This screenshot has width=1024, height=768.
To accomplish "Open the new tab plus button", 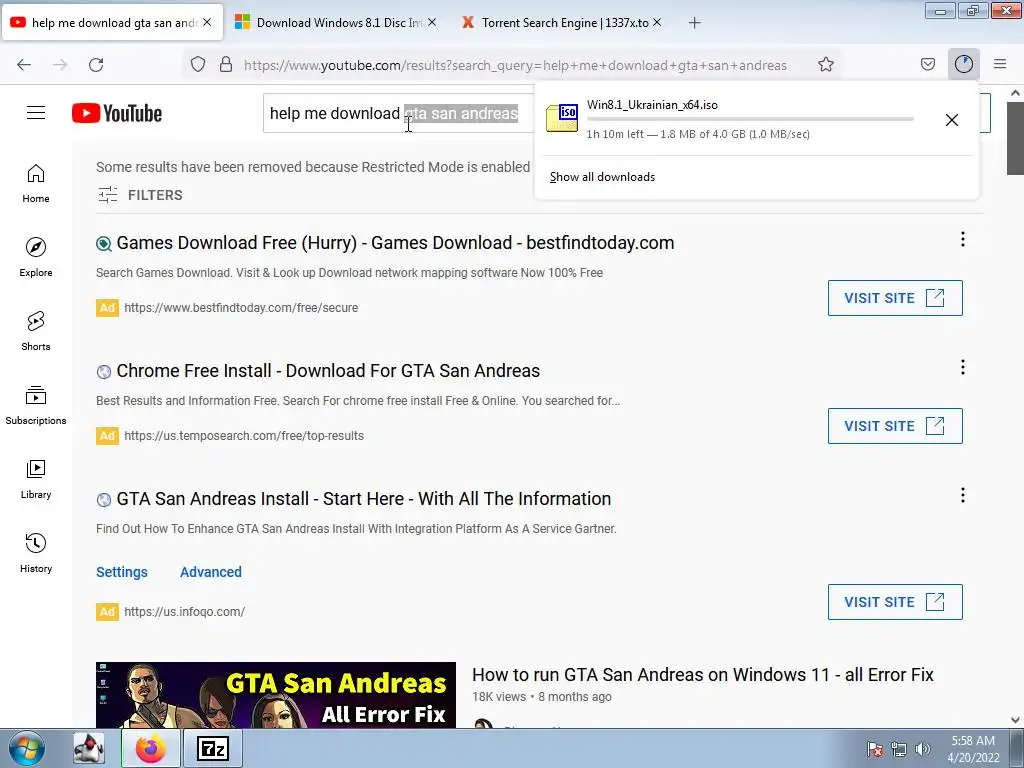I will pos(695,23).
